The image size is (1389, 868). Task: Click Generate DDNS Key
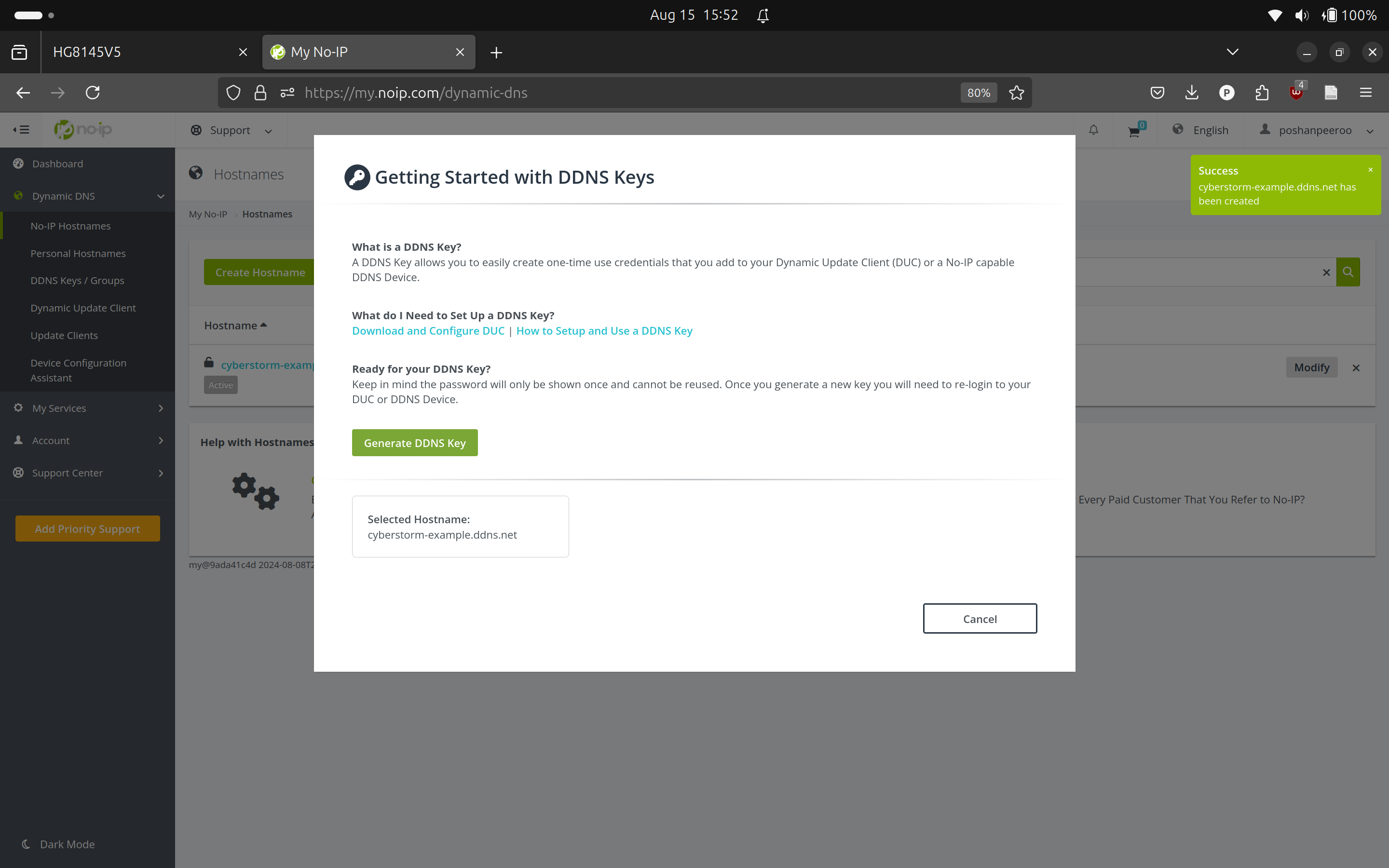pyautogui.click(x=414, y=442)
